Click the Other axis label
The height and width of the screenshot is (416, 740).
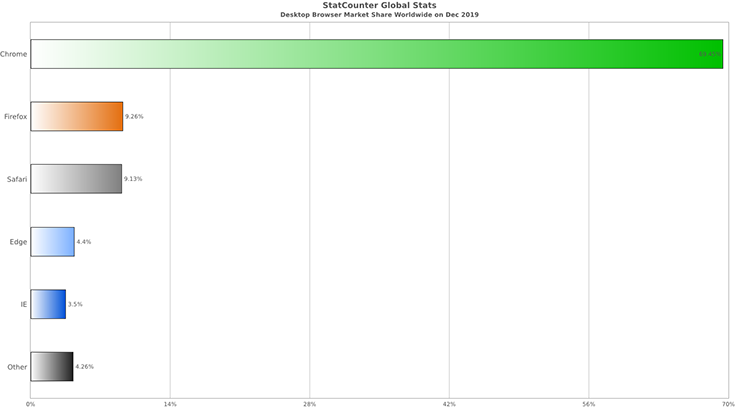pos(17,367)
